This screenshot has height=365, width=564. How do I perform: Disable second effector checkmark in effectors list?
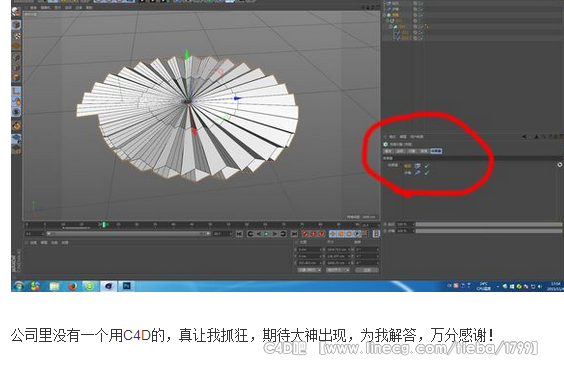pos(427,173)
